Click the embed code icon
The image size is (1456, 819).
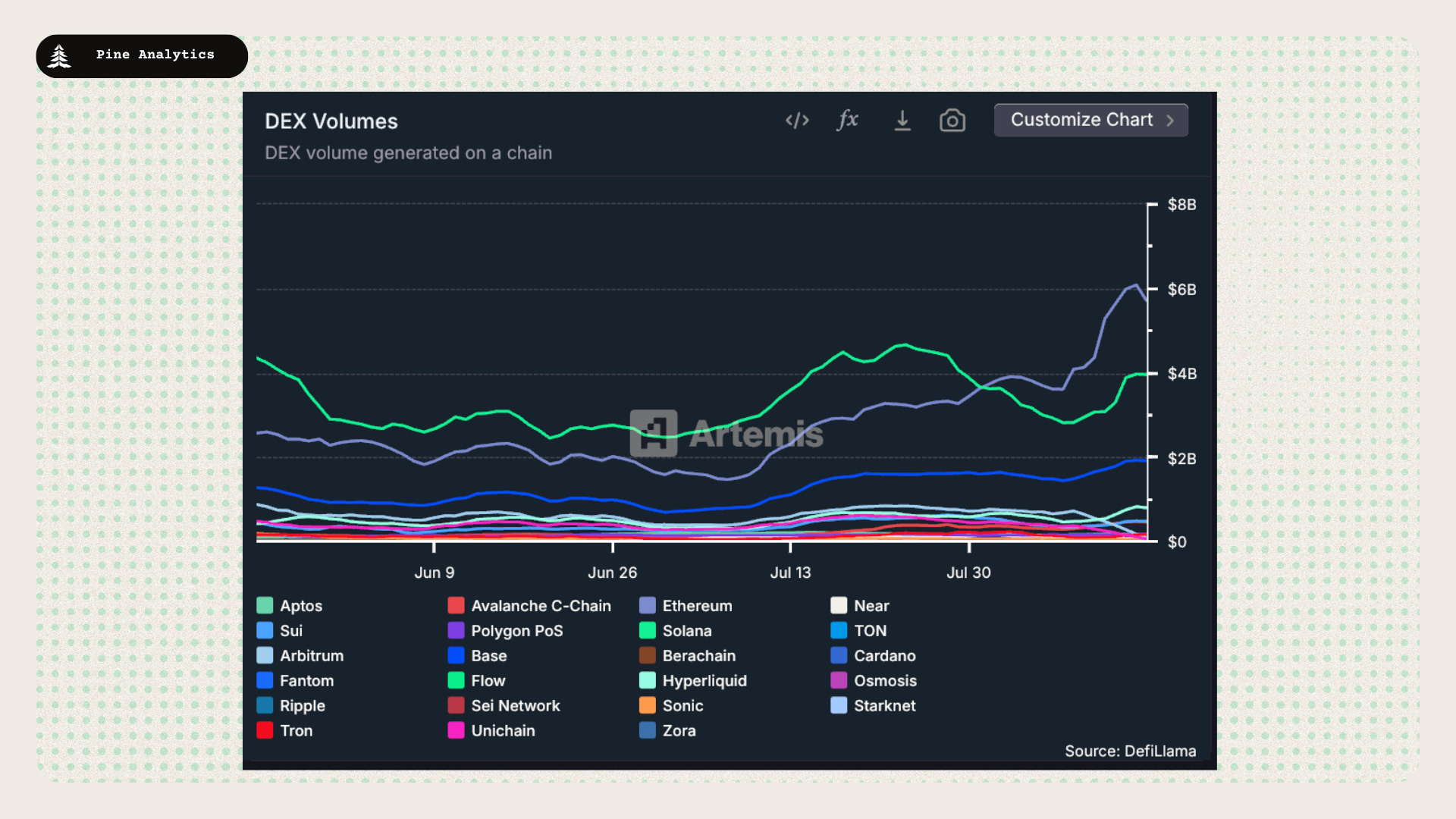pyautogui.click(x=797, y=121)
